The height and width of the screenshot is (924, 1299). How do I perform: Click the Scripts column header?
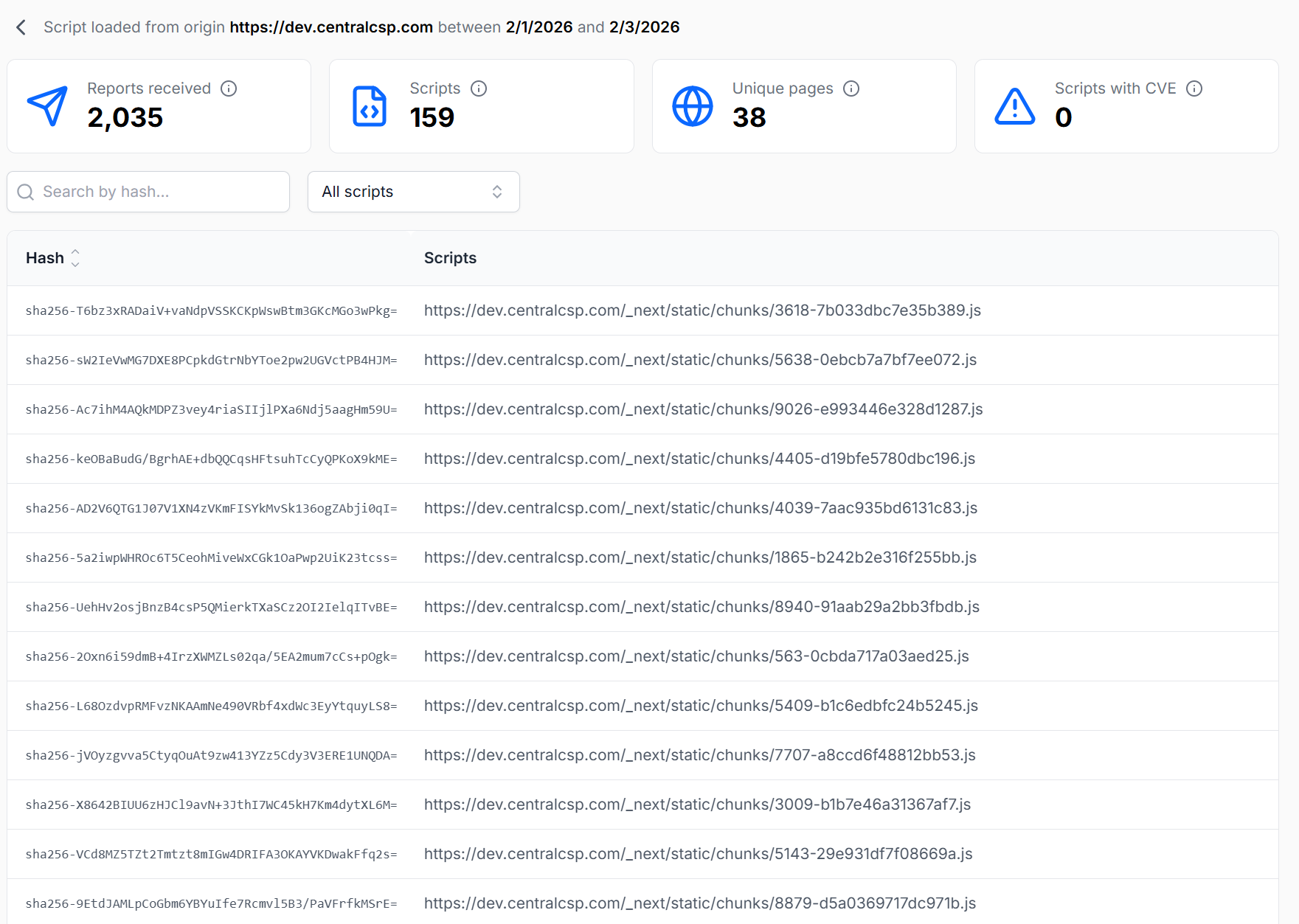450,257
